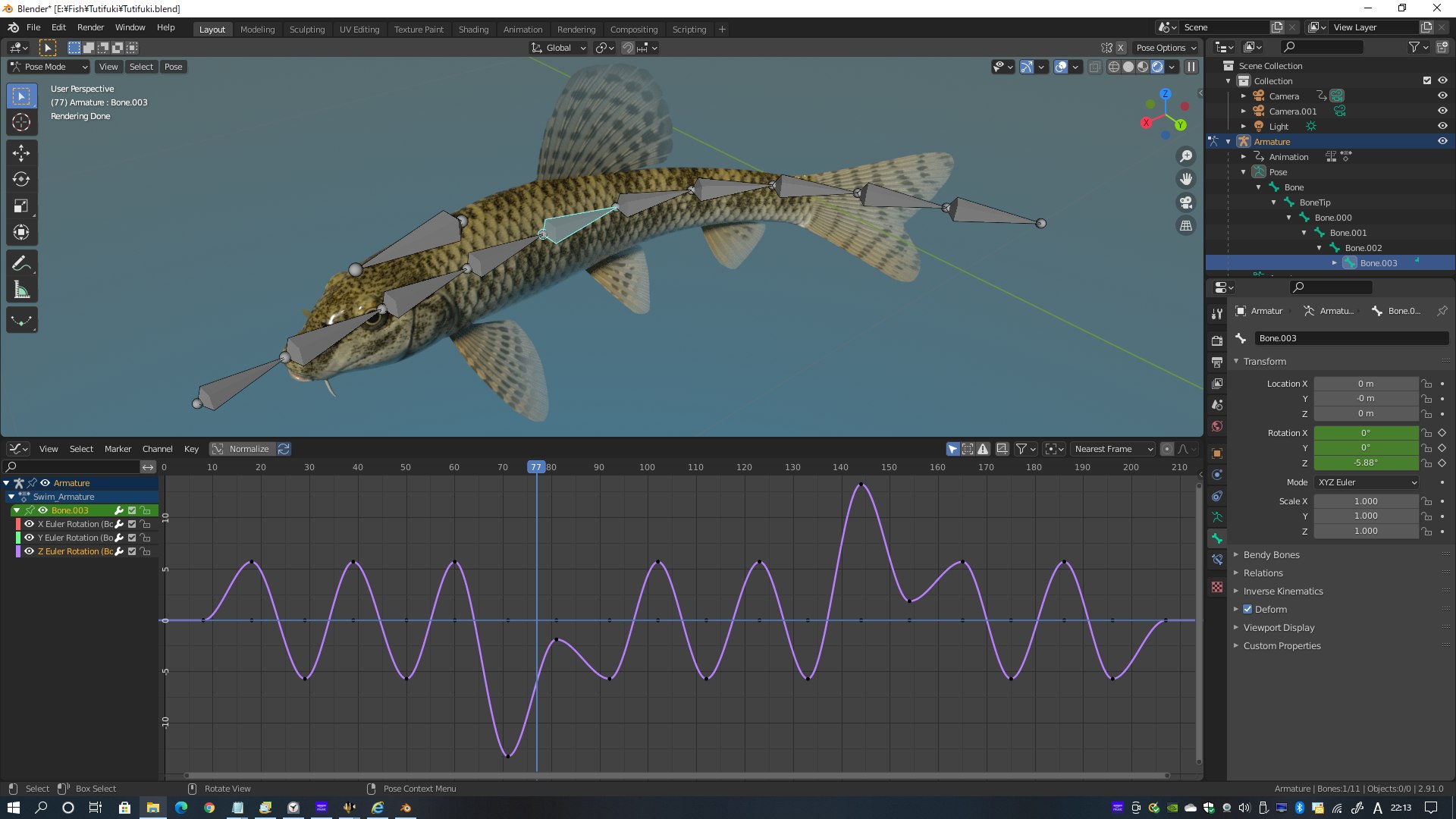Viewport: 1456px width, 819px height.
Task: Select the Move tool
Action: point(21,153)
